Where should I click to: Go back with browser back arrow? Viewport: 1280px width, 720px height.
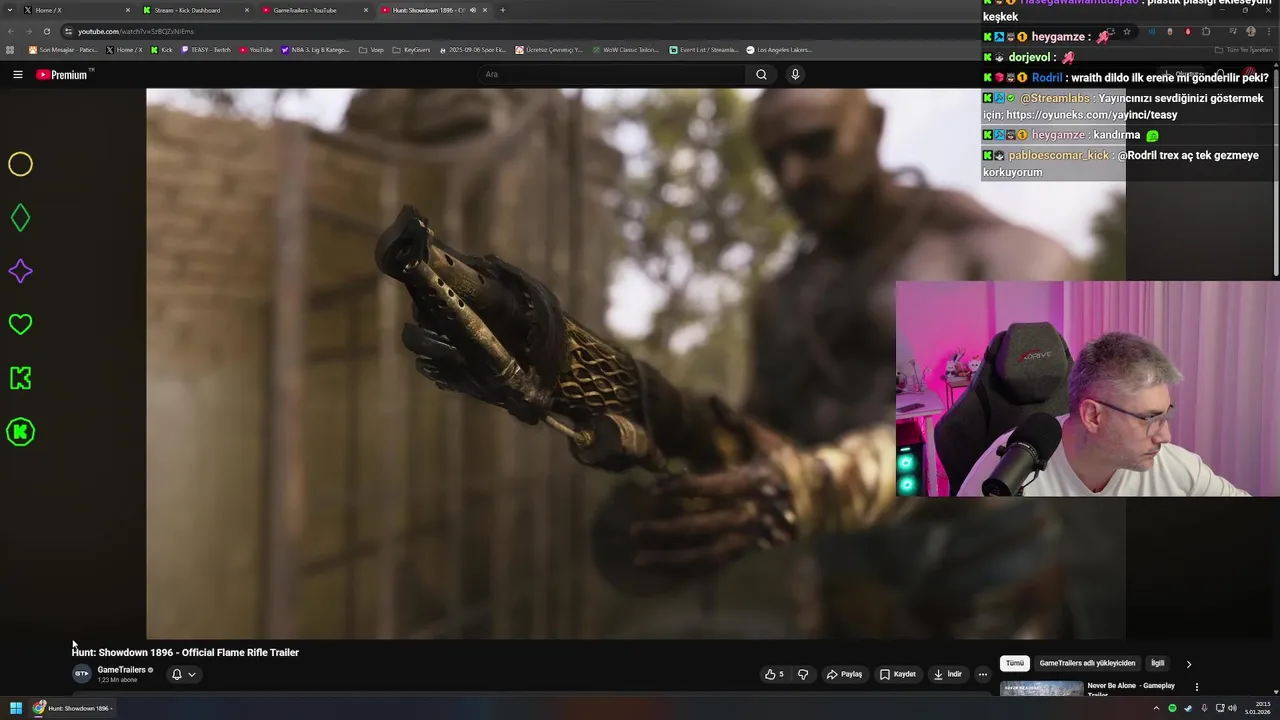point(12,31)
